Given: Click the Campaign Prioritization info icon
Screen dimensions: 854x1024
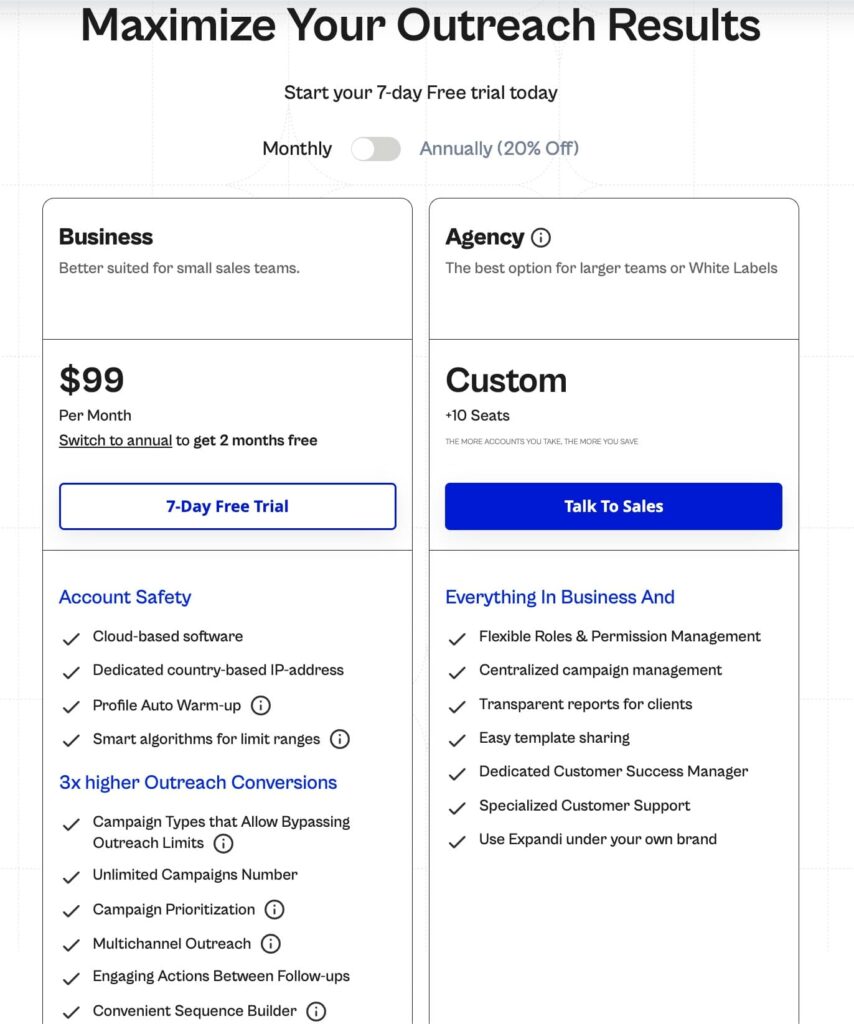Looking at the screenshot, I should tap(274, 910).
